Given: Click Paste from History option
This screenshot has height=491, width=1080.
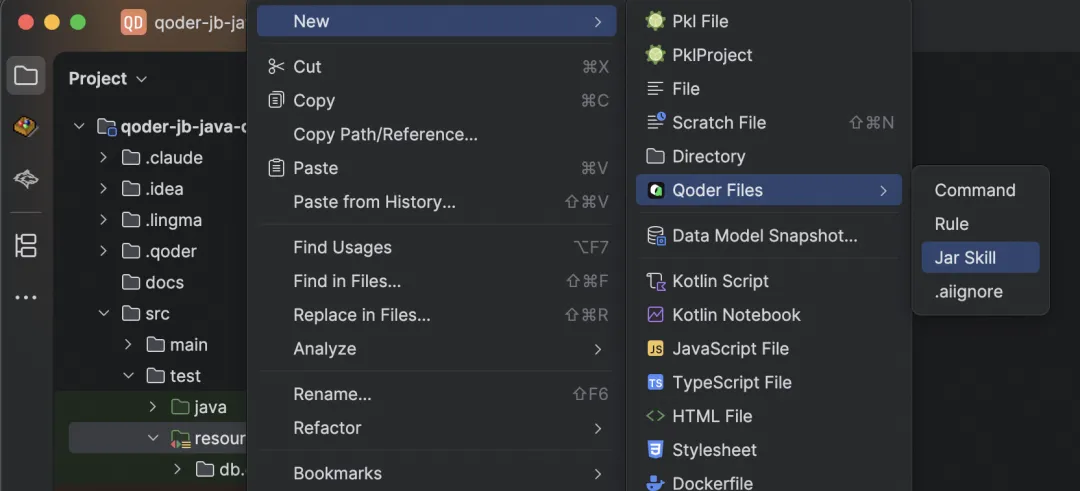Looking at the screenshot, I should (x=374, y=202).
